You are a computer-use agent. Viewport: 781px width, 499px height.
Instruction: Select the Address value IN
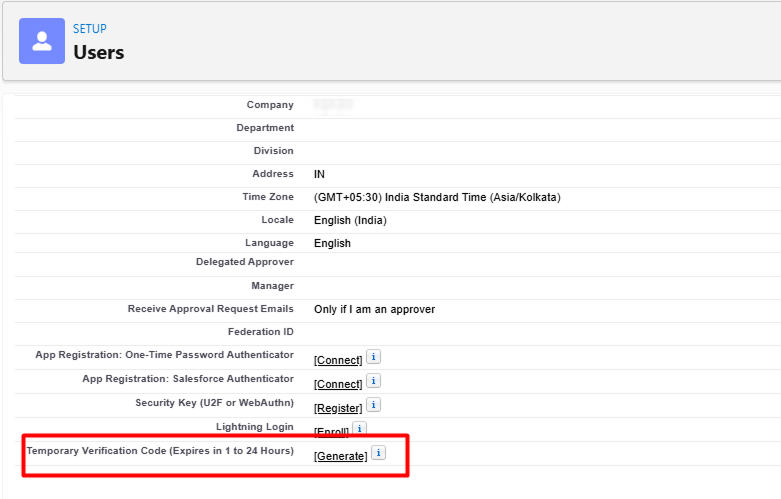click(319, 174)
